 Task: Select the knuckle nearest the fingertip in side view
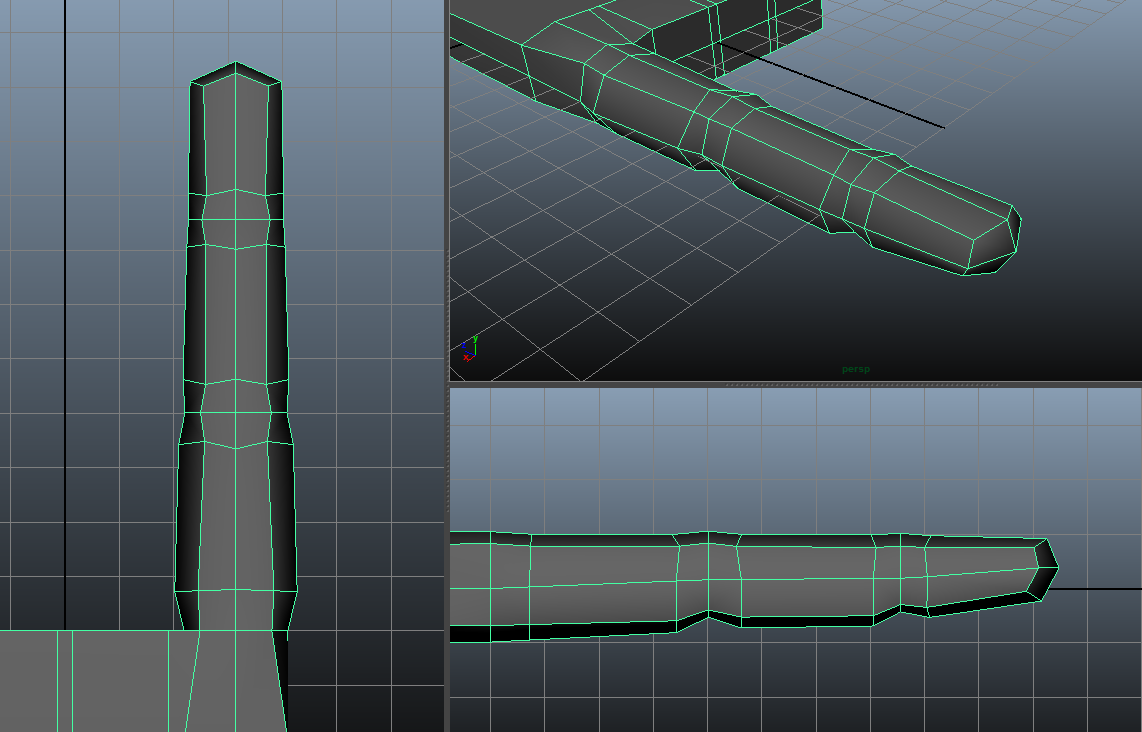(x=900, y=575)
